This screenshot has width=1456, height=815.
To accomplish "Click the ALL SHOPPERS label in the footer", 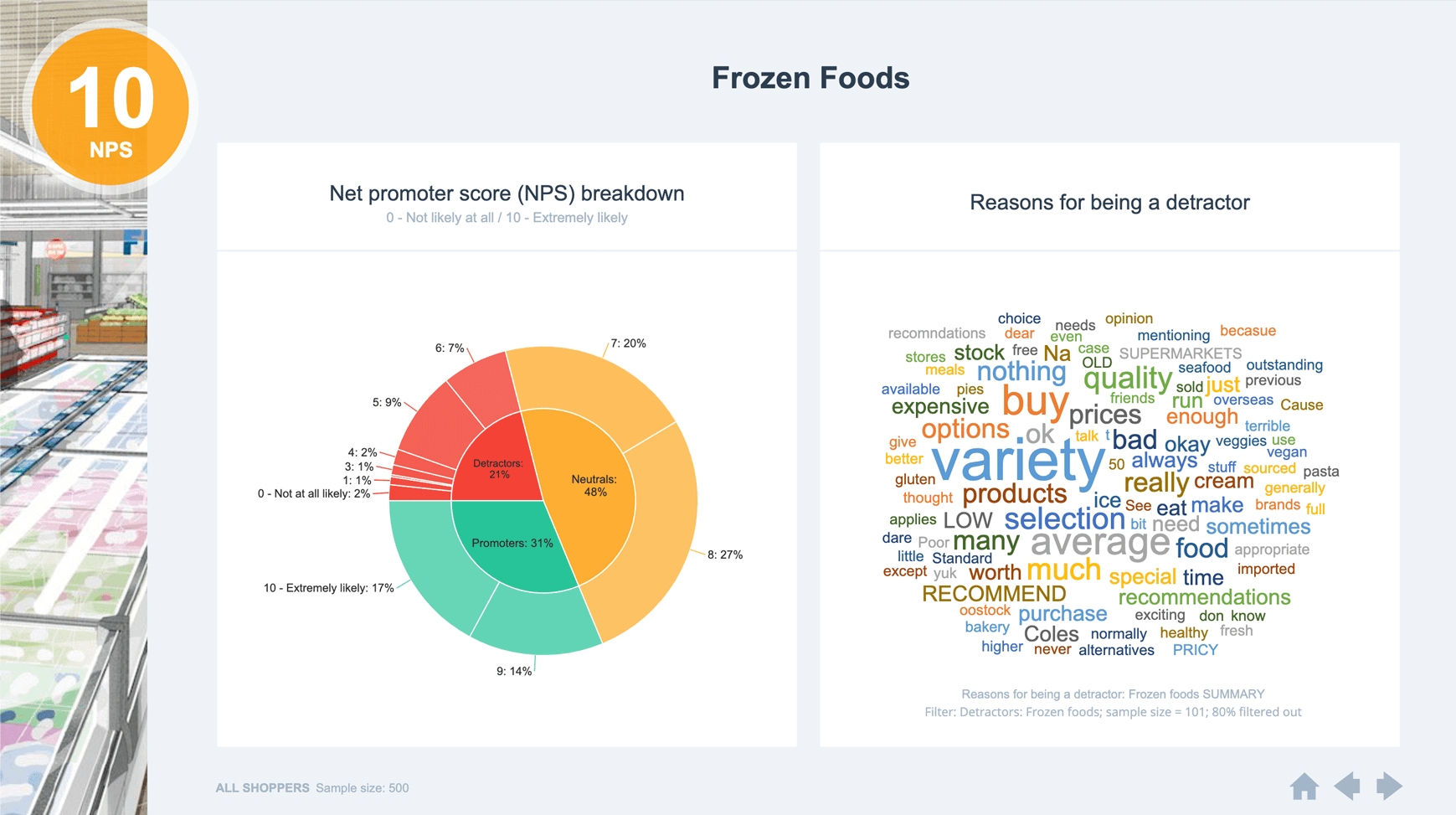I will click(262, 787).
